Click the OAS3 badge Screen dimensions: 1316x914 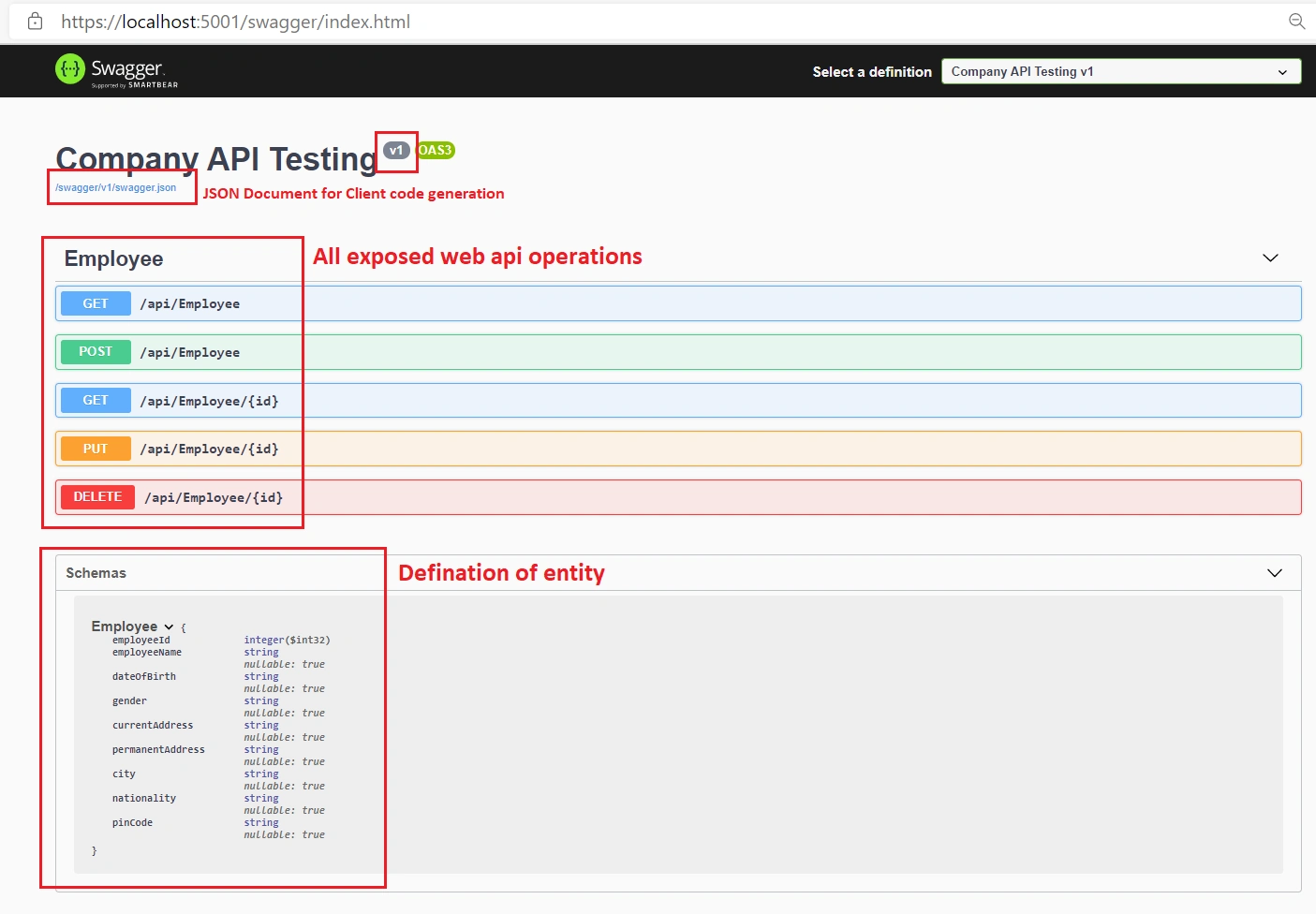[x=436, y=150]
